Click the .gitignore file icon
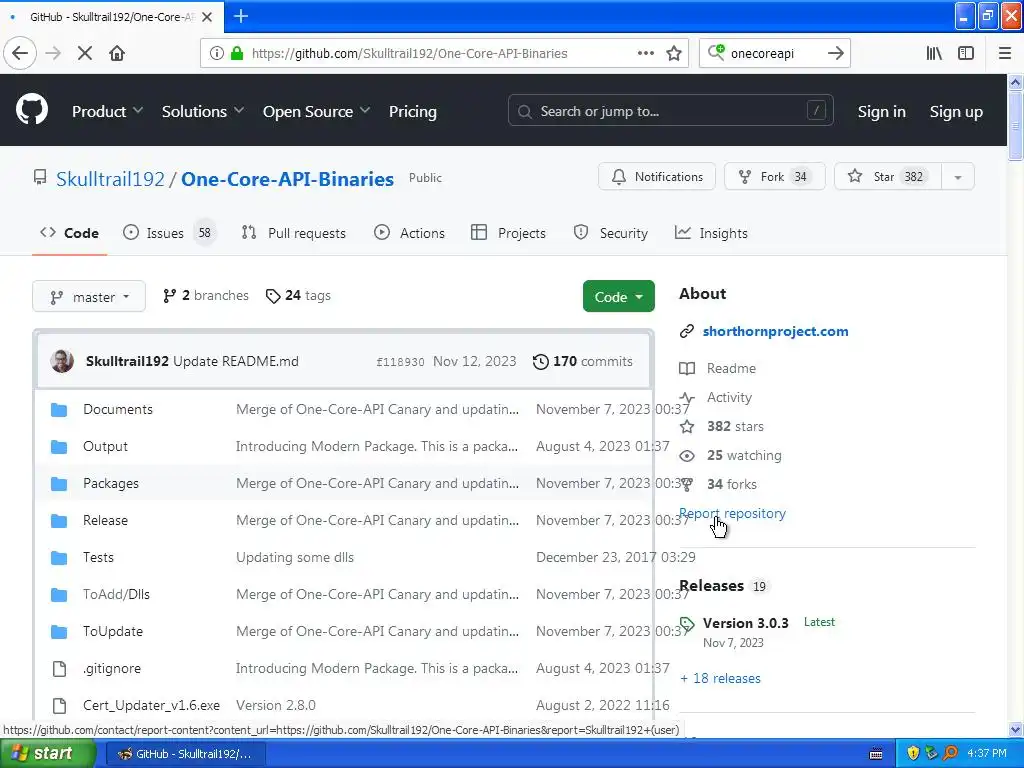This screenshot has width=1024, height=768. [59, 669]
